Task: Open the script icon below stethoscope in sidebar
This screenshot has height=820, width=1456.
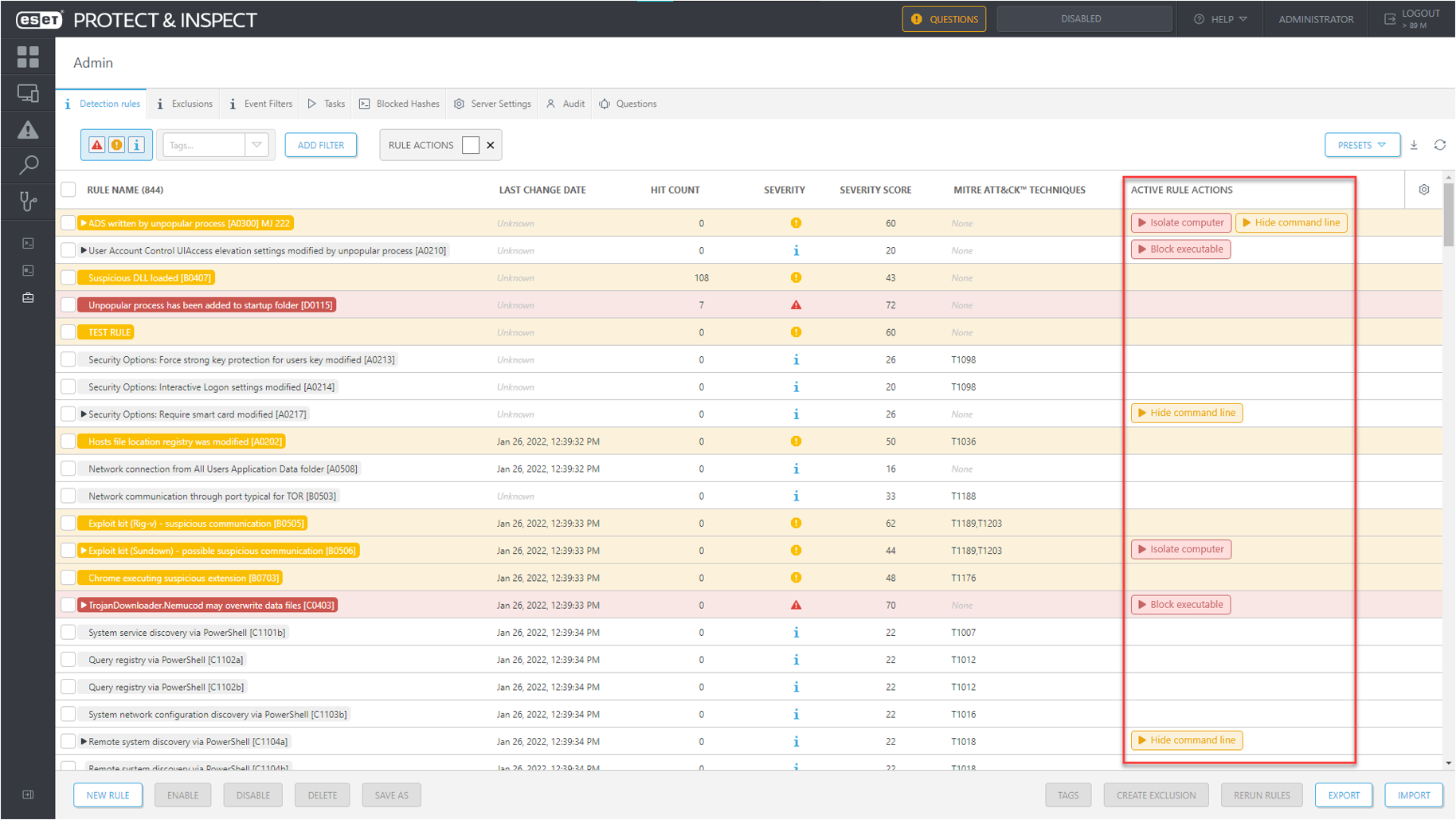Action: [x=28, y=243]
